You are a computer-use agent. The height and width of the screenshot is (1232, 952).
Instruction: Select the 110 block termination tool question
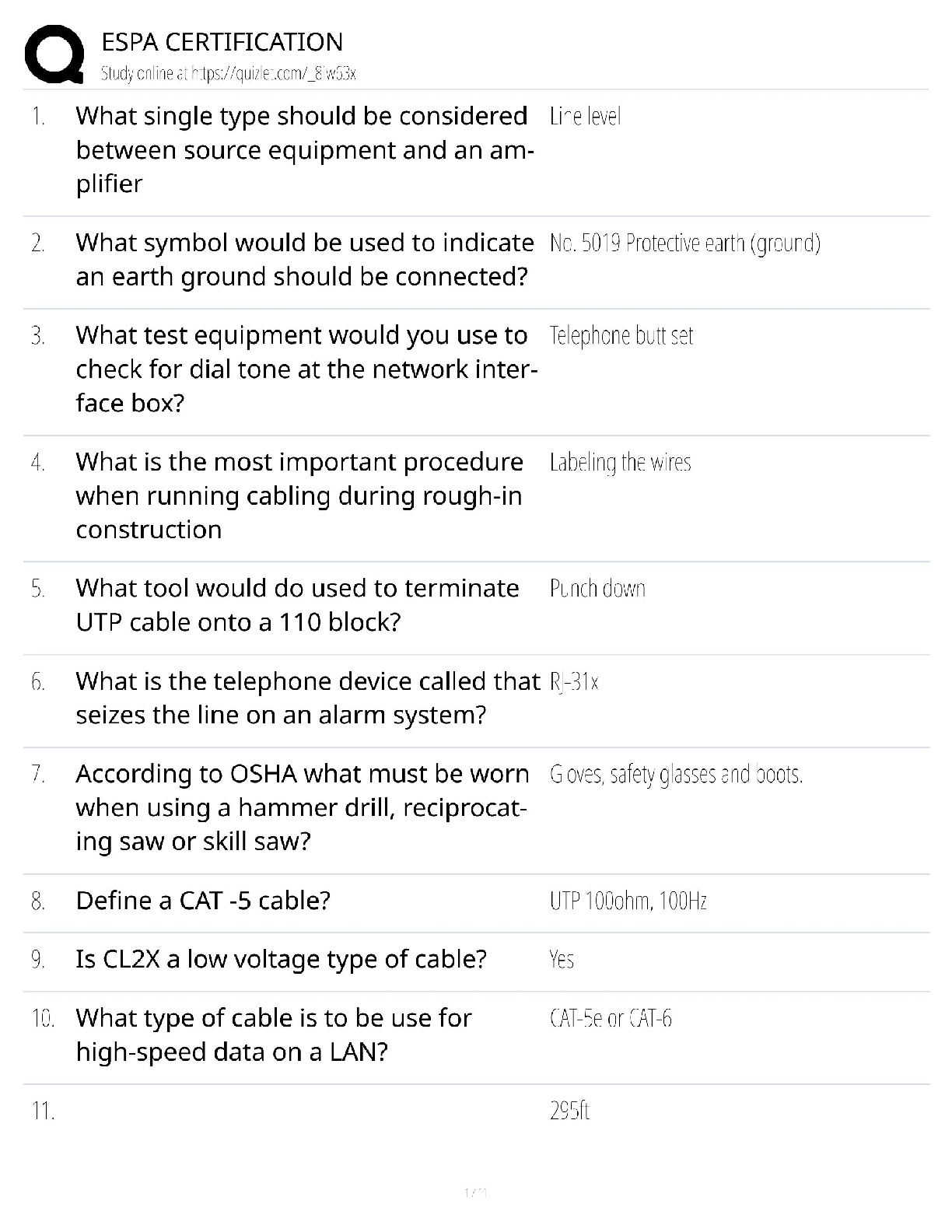point(297,605)
